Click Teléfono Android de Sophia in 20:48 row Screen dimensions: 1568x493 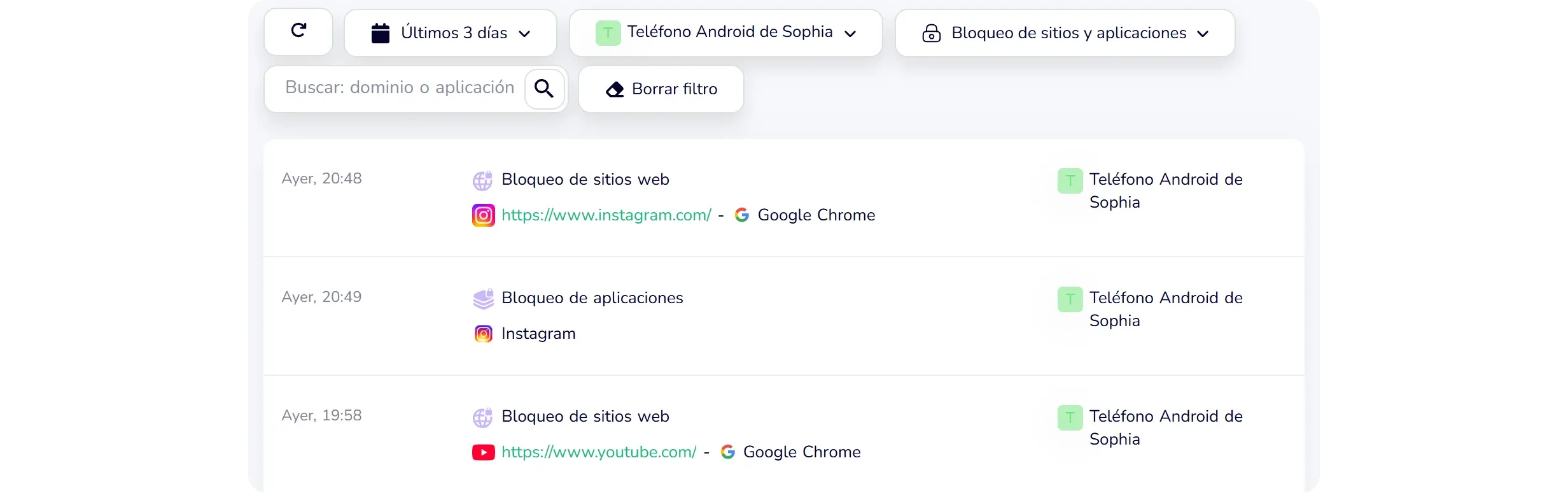click(1166, 191)
